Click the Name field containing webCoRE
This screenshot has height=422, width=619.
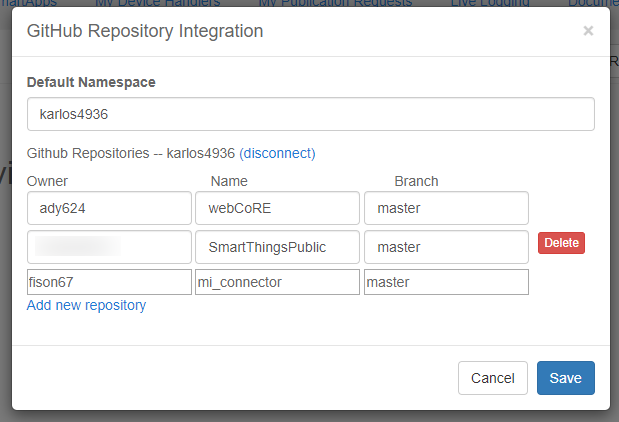click(278, 208)
